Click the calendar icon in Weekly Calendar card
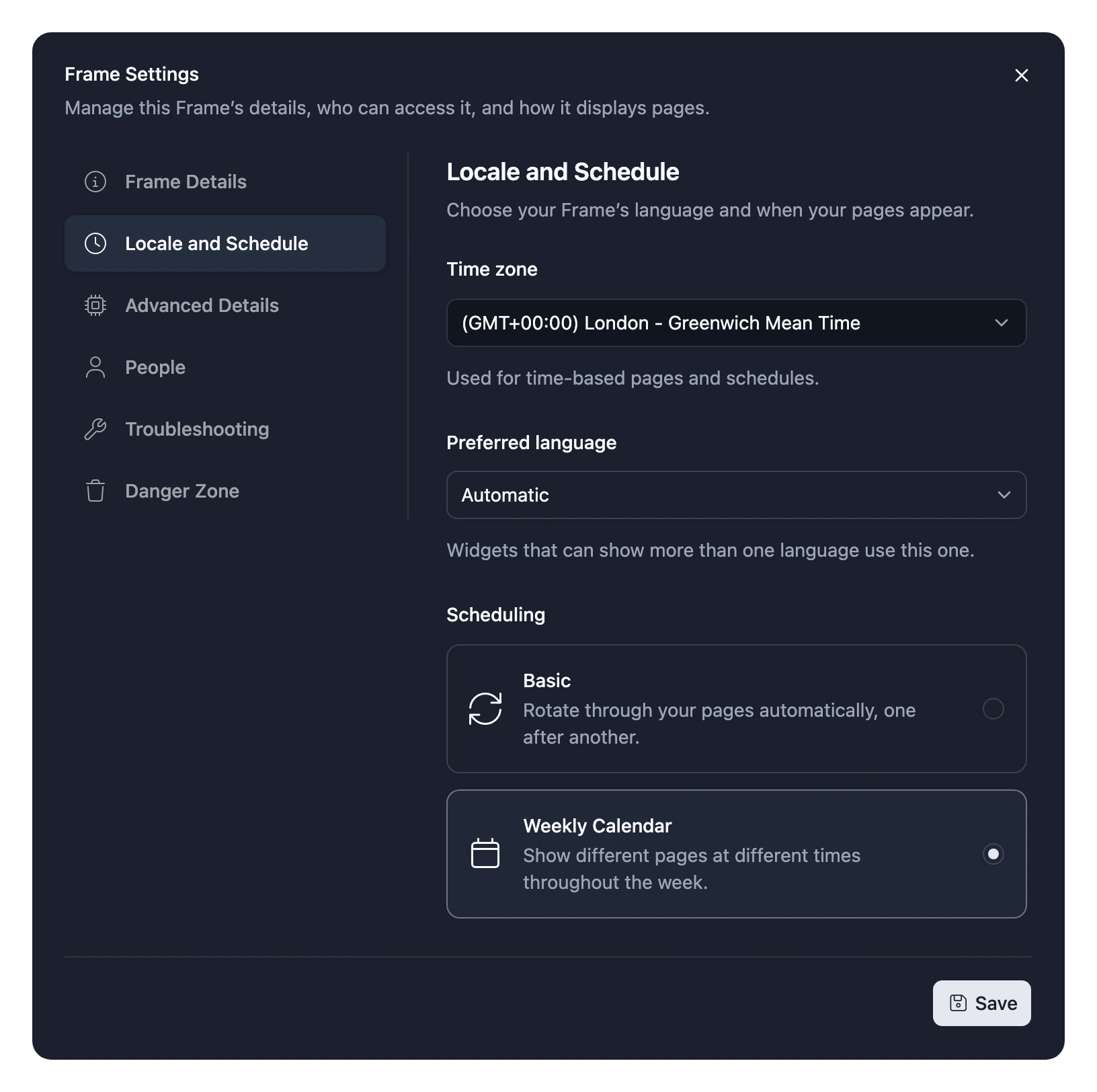The width and height of the screenshot is (1097, 1092). click(485, 854)
